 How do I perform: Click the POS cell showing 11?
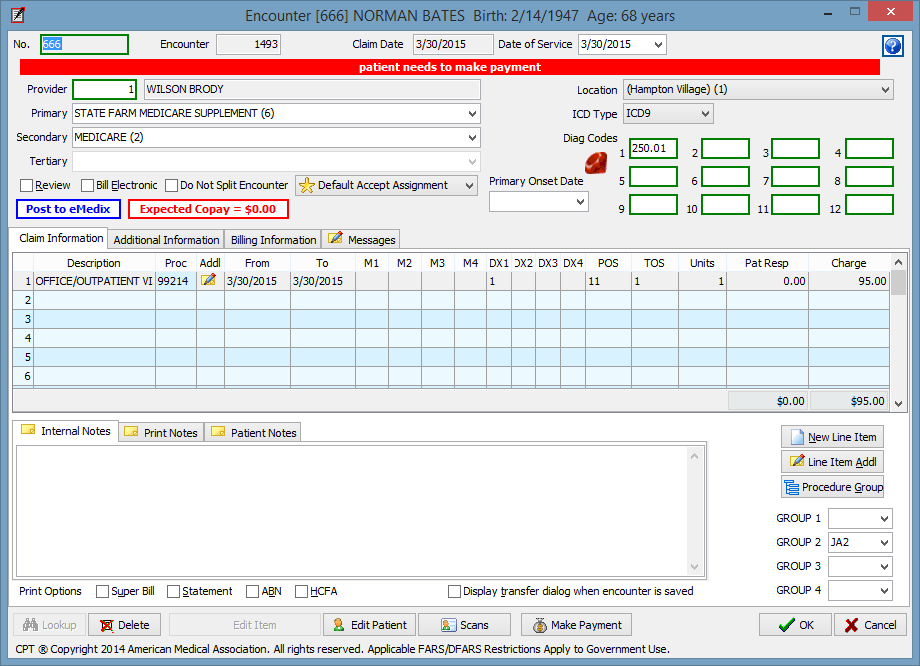click(x=608, y=281)
